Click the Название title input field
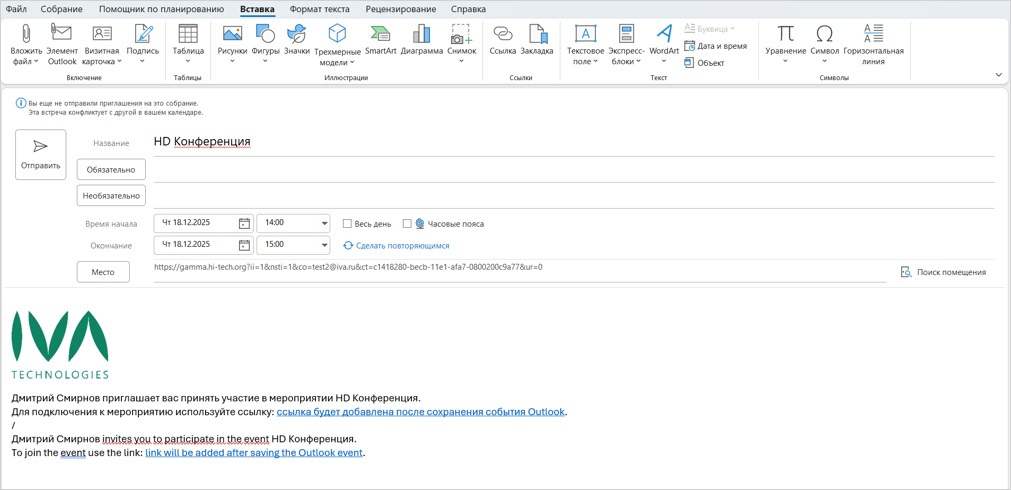The width and height of the screenshot is (1011, 490). click(x=570, y=142)
